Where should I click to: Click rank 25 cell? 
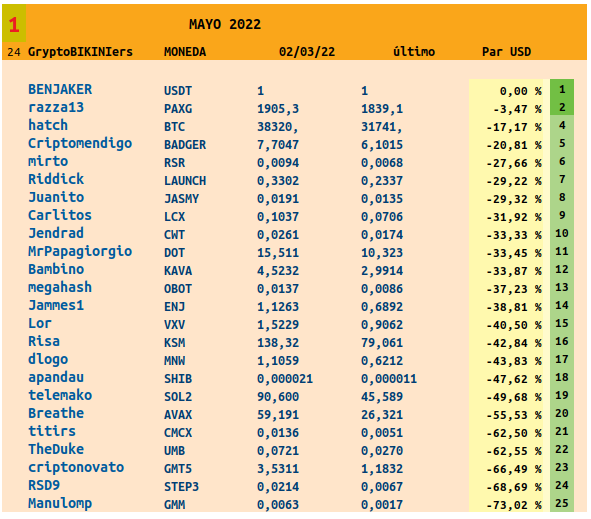click(562, 503)
